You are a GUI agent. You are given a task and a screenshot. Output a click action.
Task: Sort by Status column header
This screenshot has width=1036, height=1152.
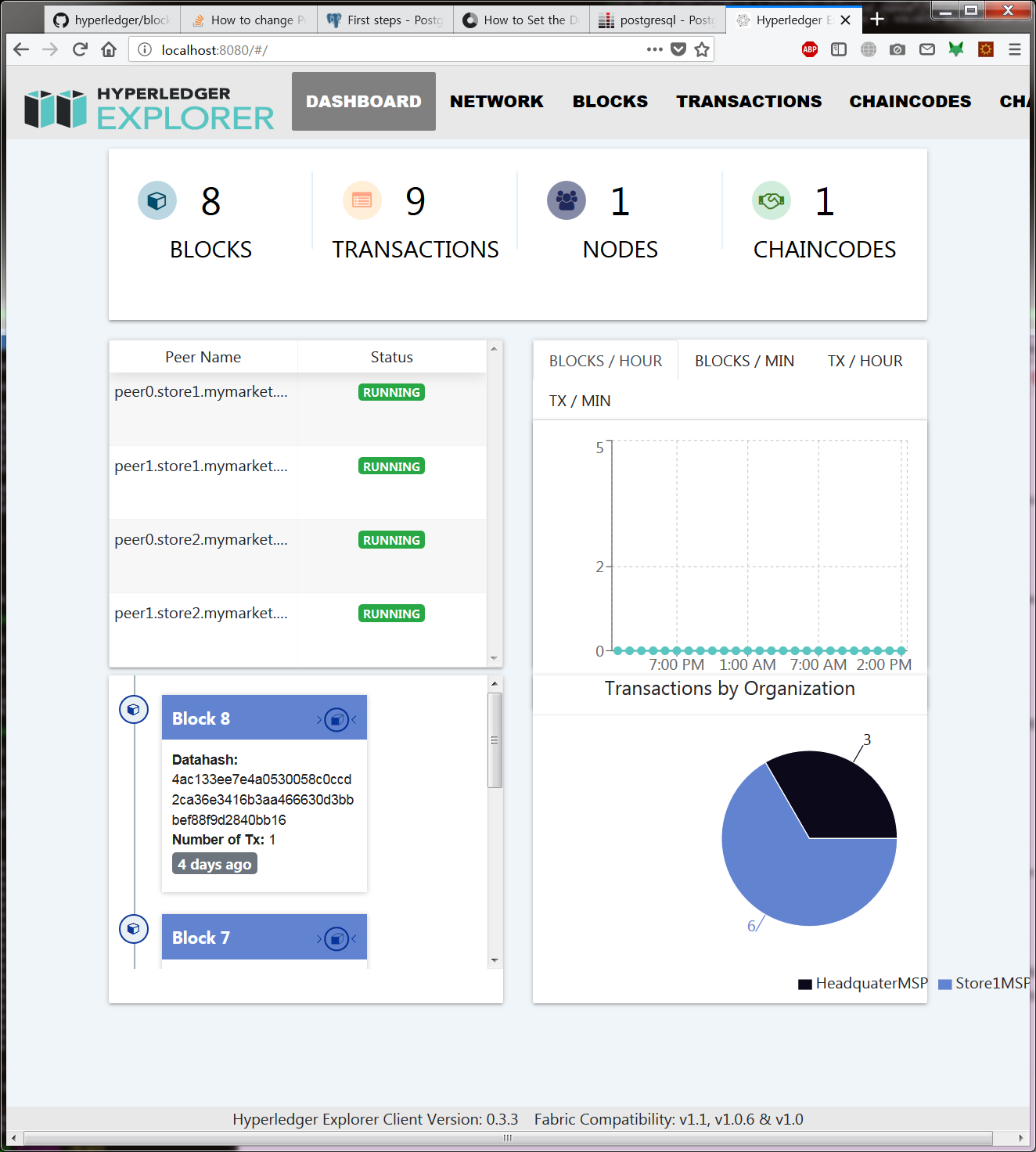click(x=391, y=357)
